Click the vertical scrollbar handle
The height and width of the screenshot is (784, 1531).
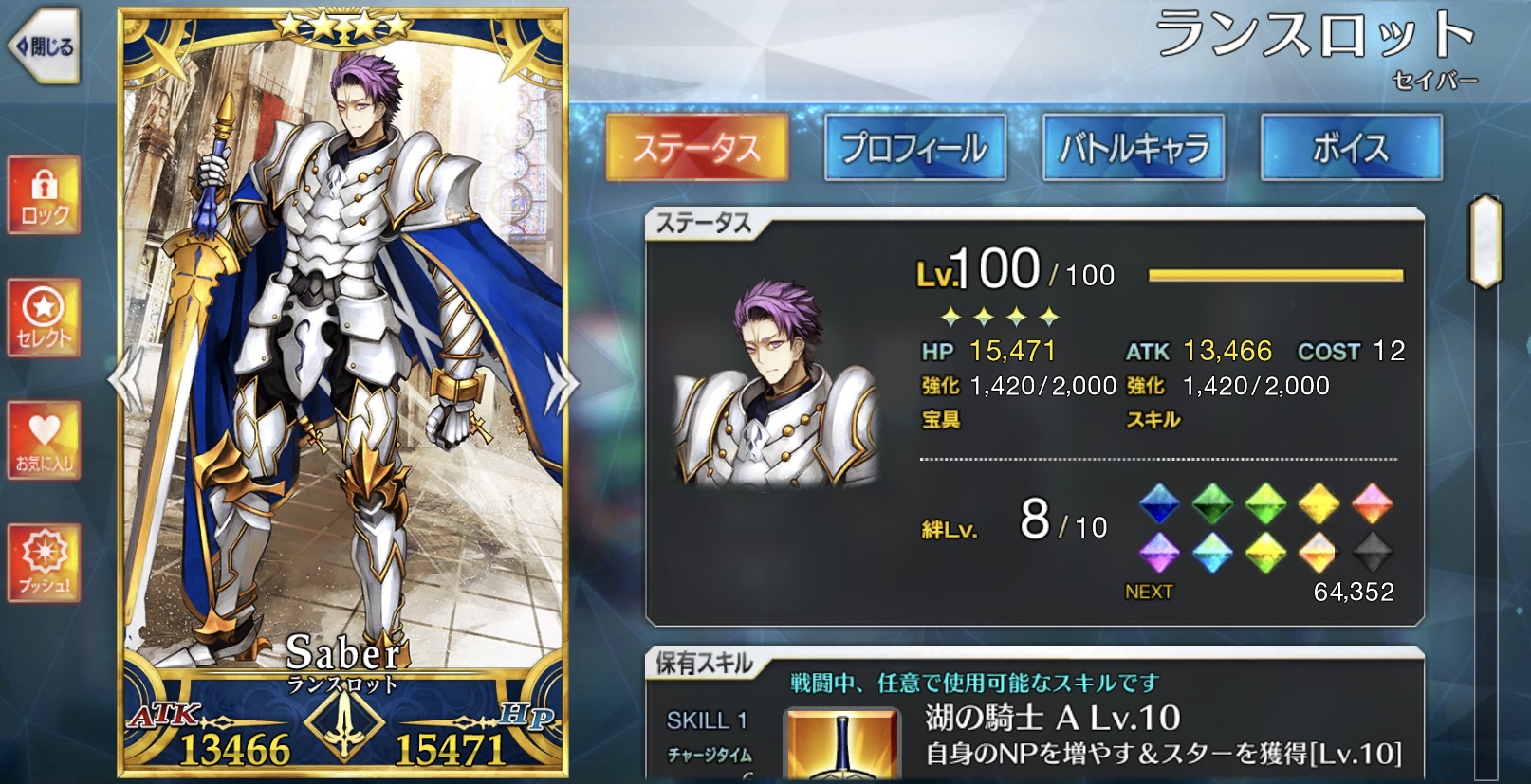pyautogui.click(x=1485, y=241)
